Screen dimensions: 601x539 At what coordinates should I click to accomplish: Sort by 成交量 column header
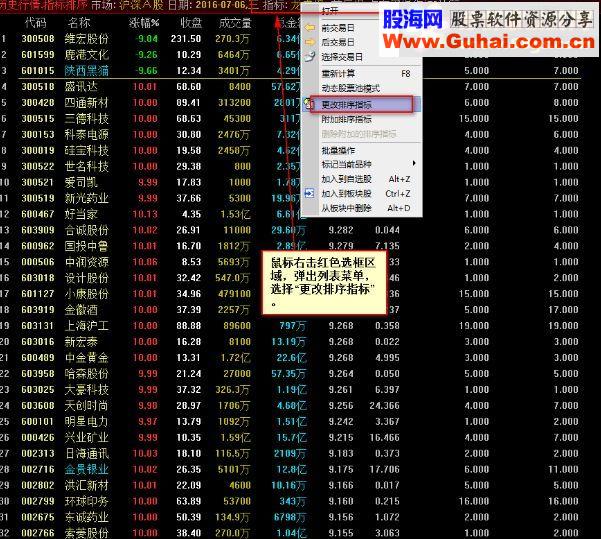coord(235,23)
